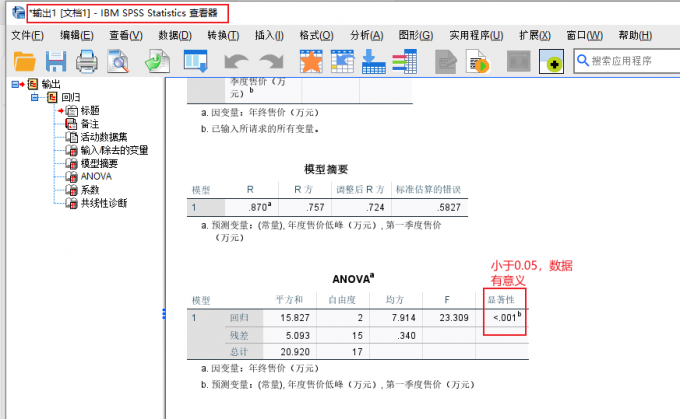Click the orange star toolbar icon

310,62
